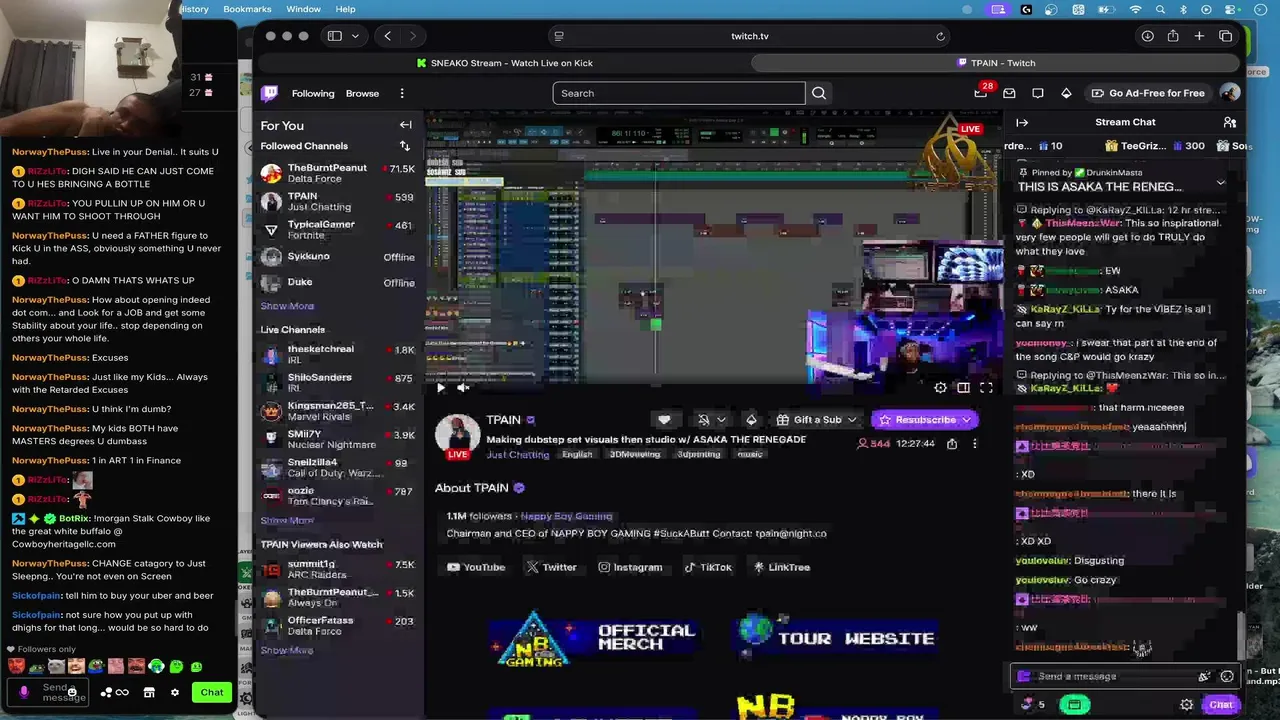This screenshot has height=720, width=1280.
Task: Open the emote picker in Twitch chat input
Action: (x=1227, y=676)
